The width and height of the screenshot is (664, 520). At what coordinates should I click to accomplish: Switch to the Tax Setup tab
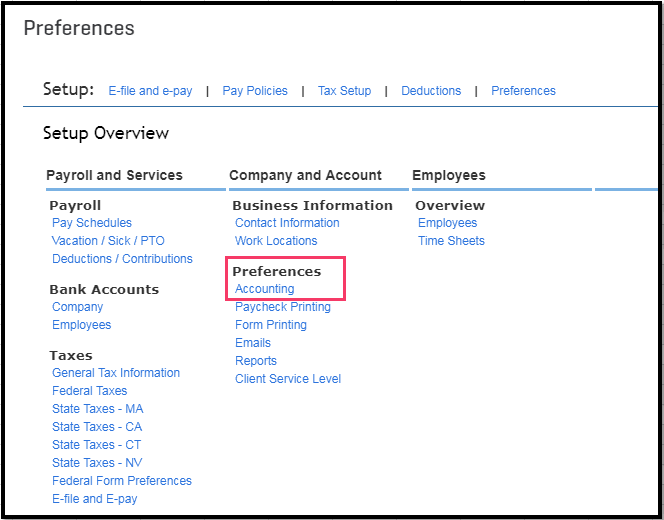(x=344, y=91)
